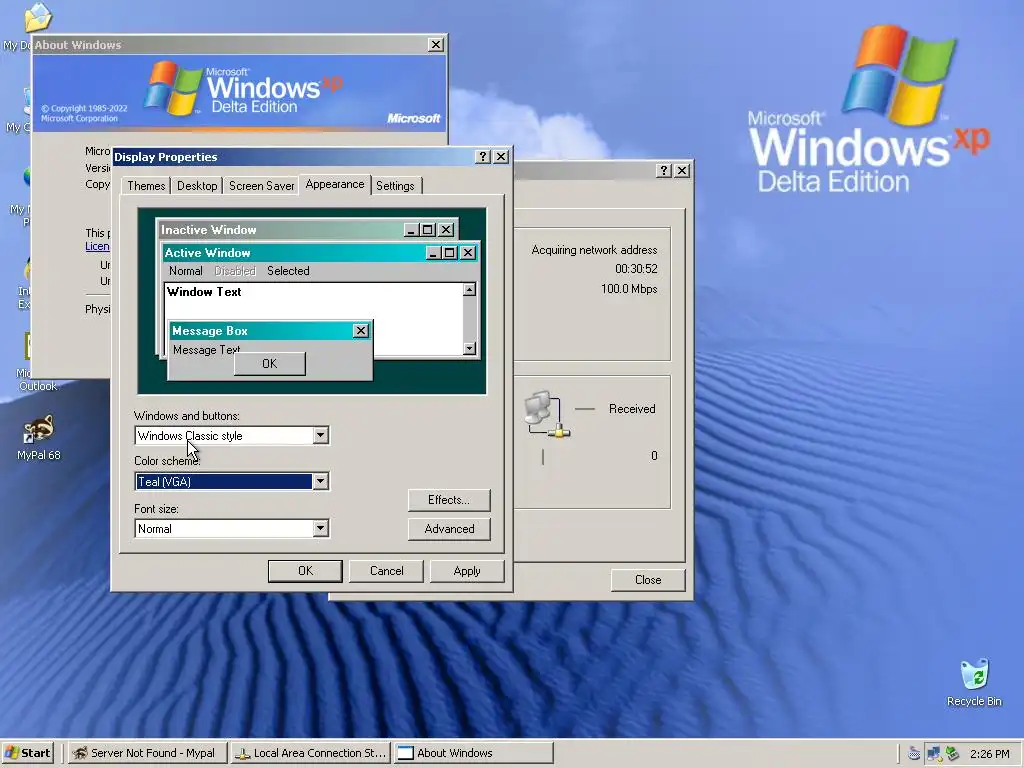Click the Advanced button
1024x768 pixels.
pyautogui.click(x=449, y=529)
